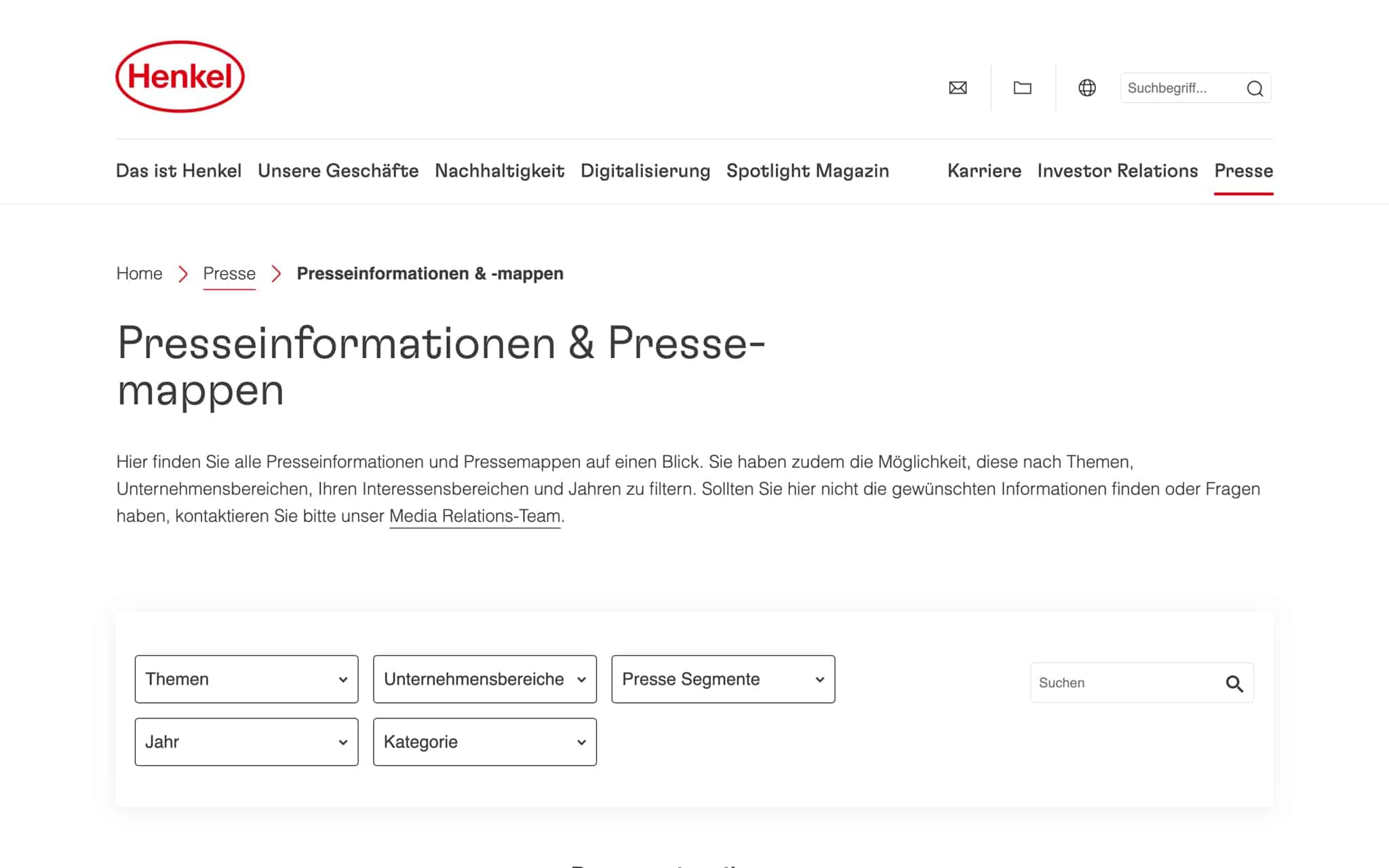
Task: Click the filter panel search magnifier
Action: click(x=1234, y=684)
